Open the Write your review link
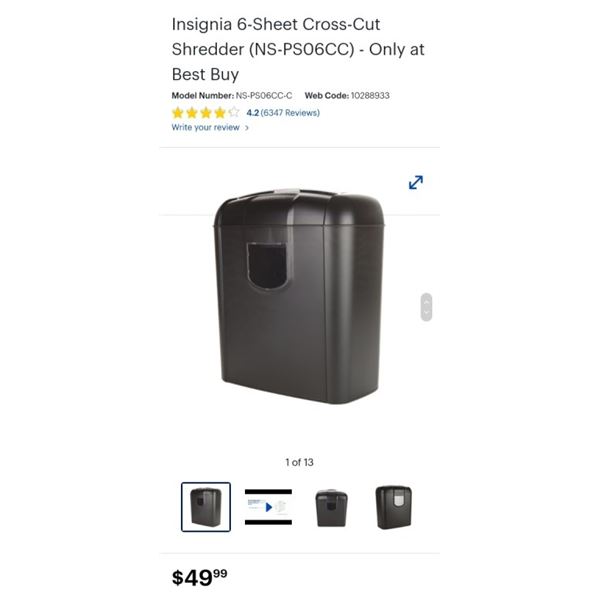Image resolution: width=600 pixels, height=600 pixels. (205, 127)
